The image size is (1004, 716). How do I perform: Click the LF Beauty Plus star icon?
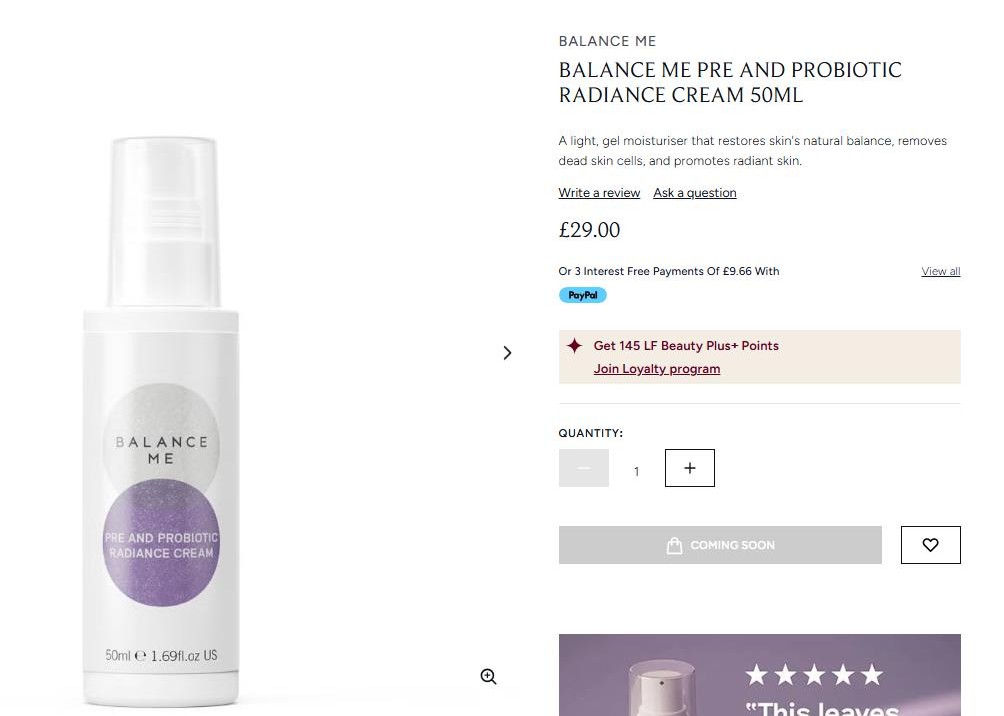[575, 346]
